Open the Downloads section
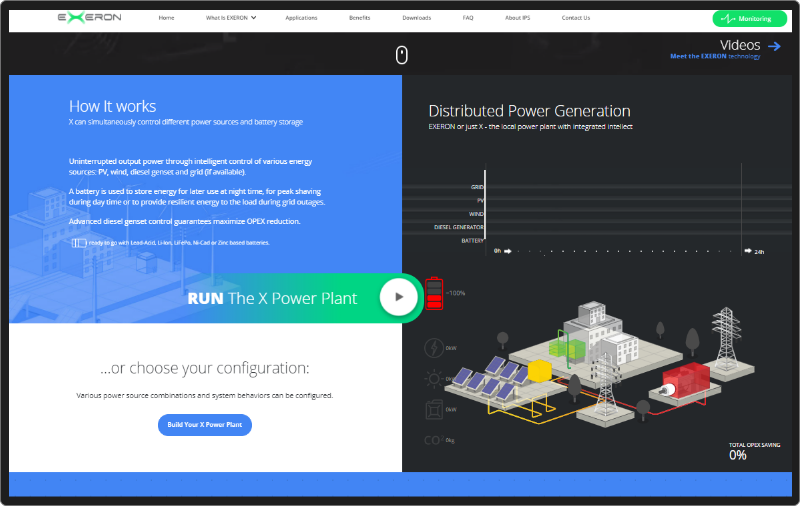 tap(416, 18)
